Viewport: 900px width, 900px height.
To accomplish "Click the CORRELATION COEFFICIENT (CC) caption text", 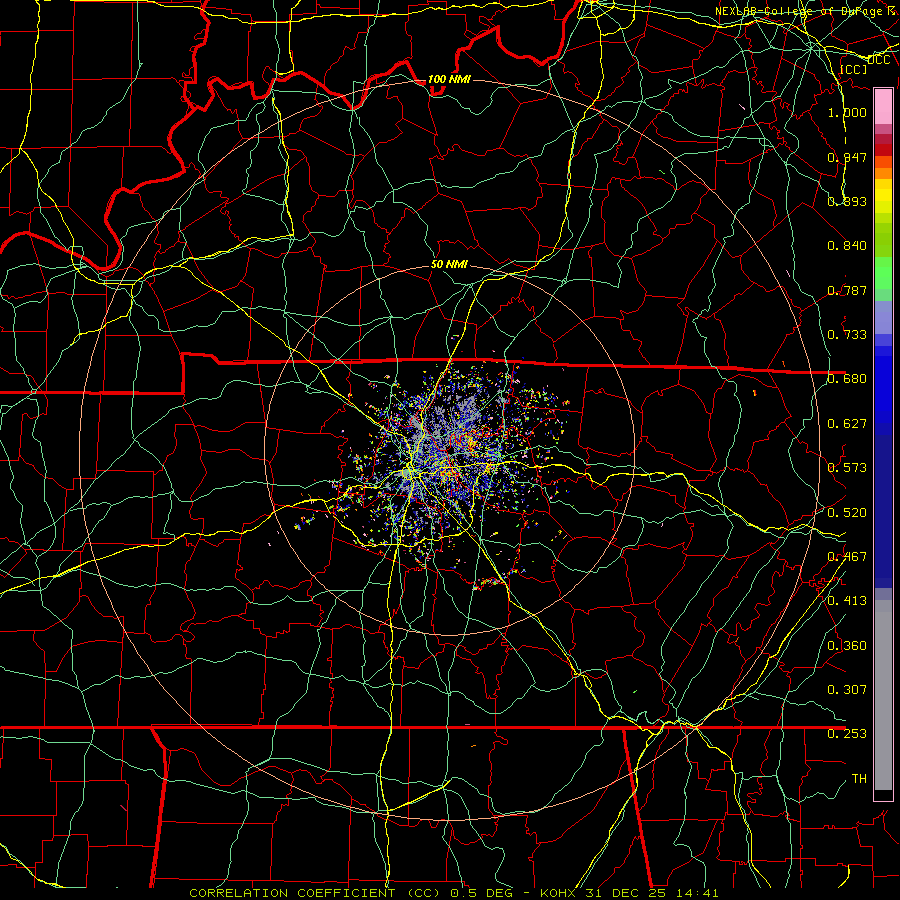I will pos(315,893).
